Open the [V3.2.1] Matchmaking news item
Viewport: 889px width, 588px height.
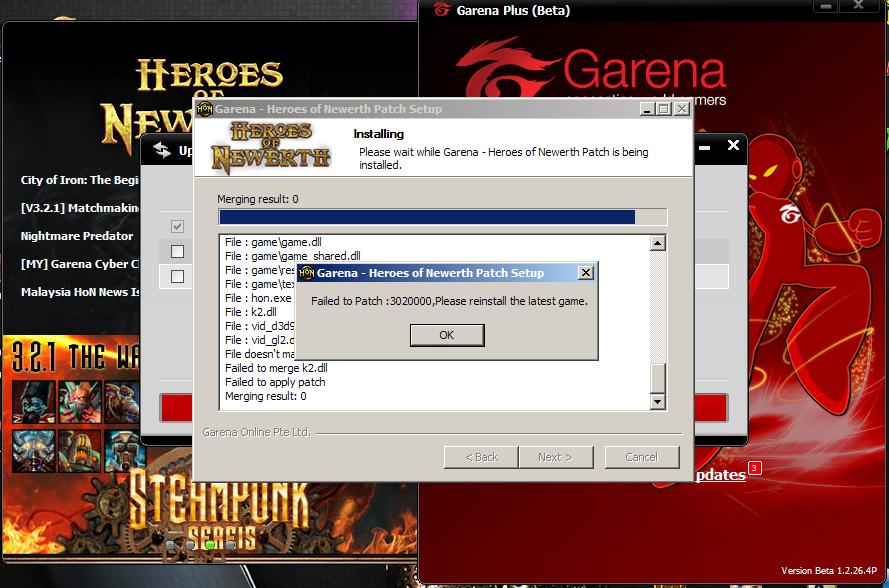[x=80, y=208]
